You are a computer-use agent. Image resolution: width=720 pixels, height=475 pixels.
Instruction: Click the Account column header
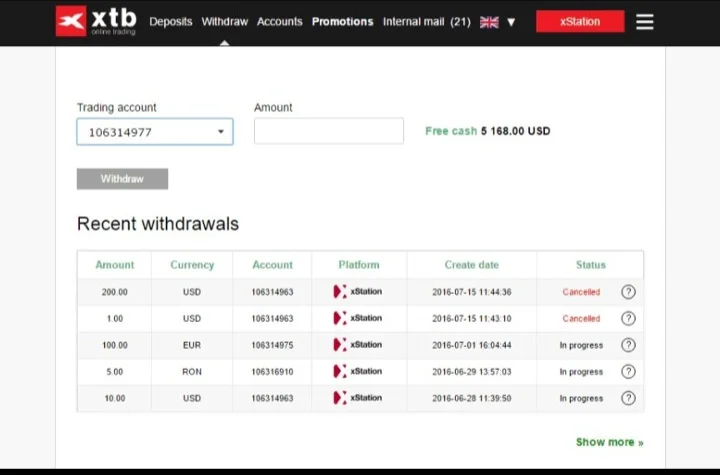click(272, 265)
